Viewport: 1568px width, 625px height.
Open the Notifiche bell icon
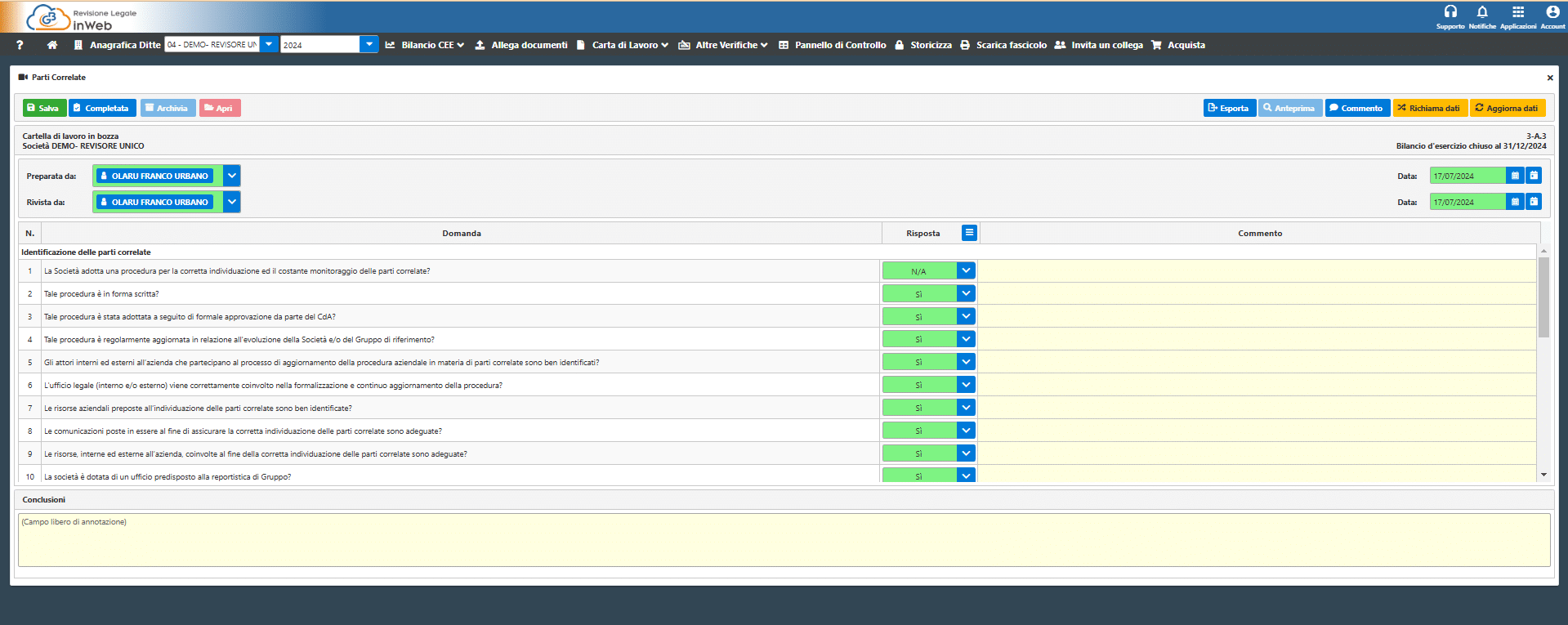(x=1482, y=12)
